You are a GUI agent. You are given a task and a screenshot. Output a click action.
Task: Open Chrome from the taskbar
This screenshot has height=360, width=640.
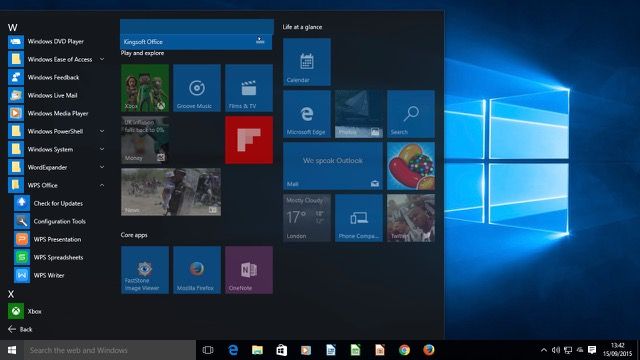point(404,350)
